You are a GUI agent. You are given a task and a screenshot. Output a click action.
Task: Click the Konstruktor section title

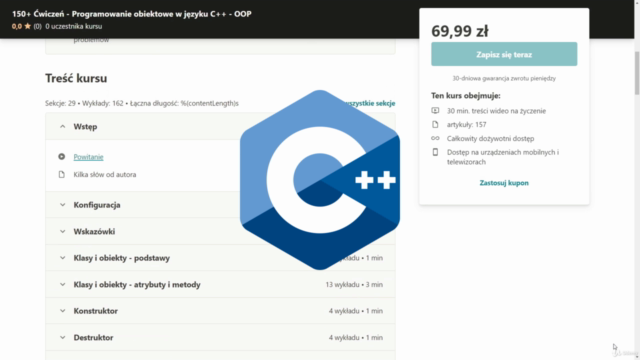point(96,311)
